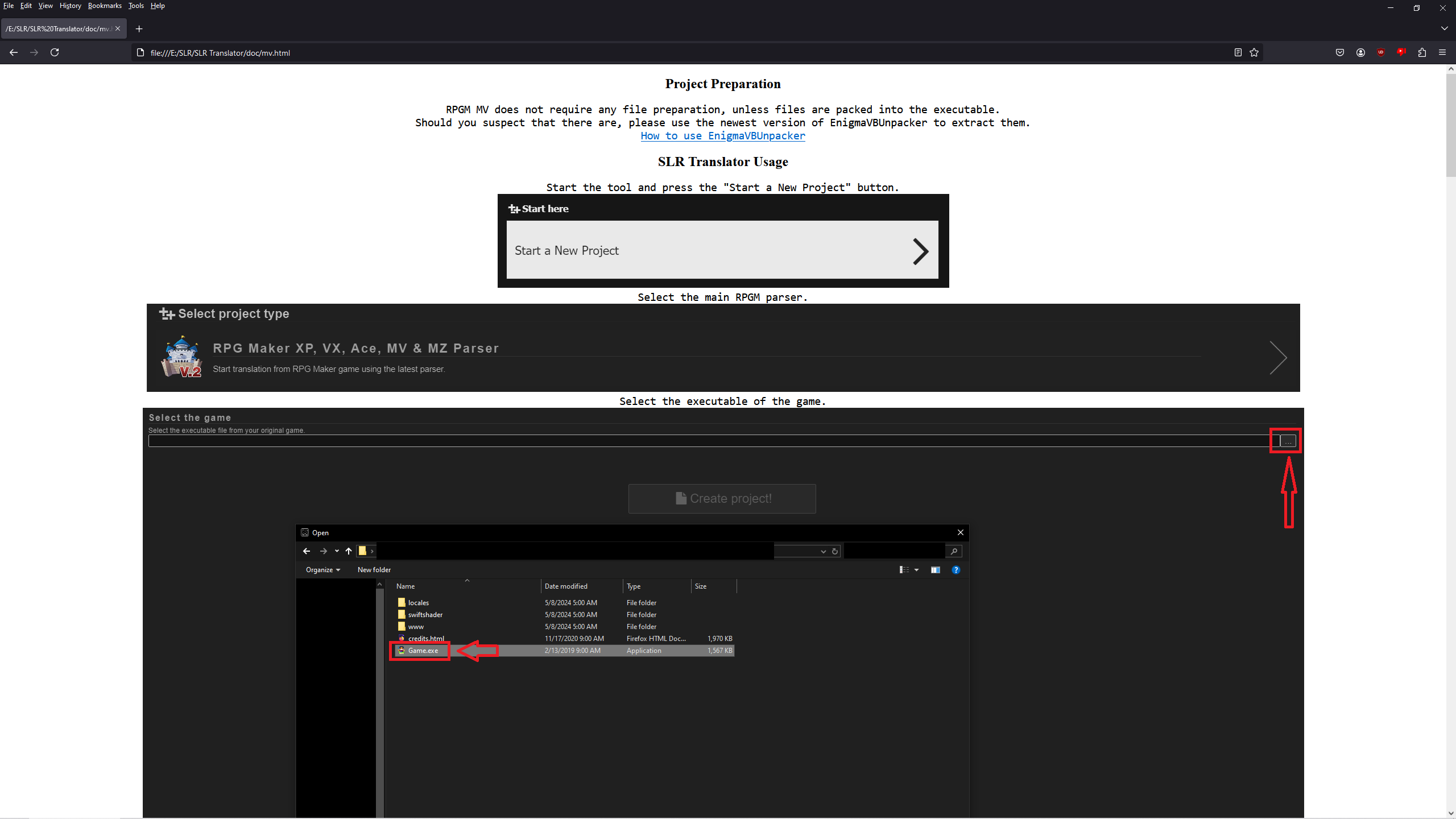This screenshot has height=819, width=1456.
Task: Open the Bookmarks menu
Action: (x=105, y=6)
